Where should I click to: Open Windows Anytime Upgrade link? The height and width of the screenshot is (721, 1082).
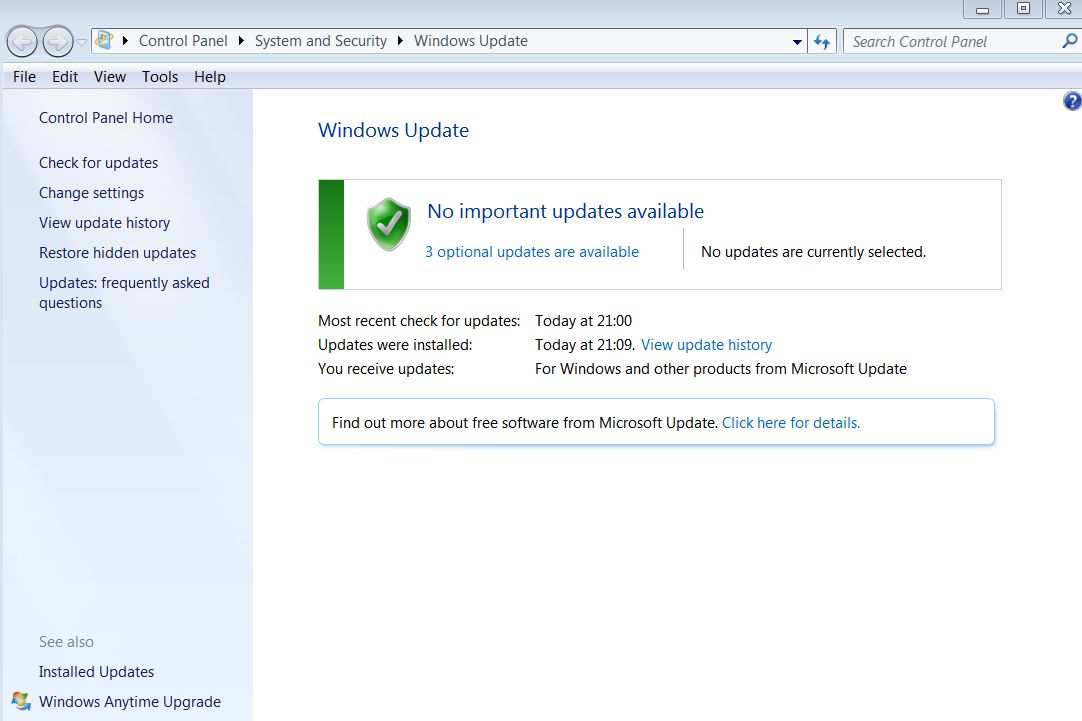[x=130, y=702]
